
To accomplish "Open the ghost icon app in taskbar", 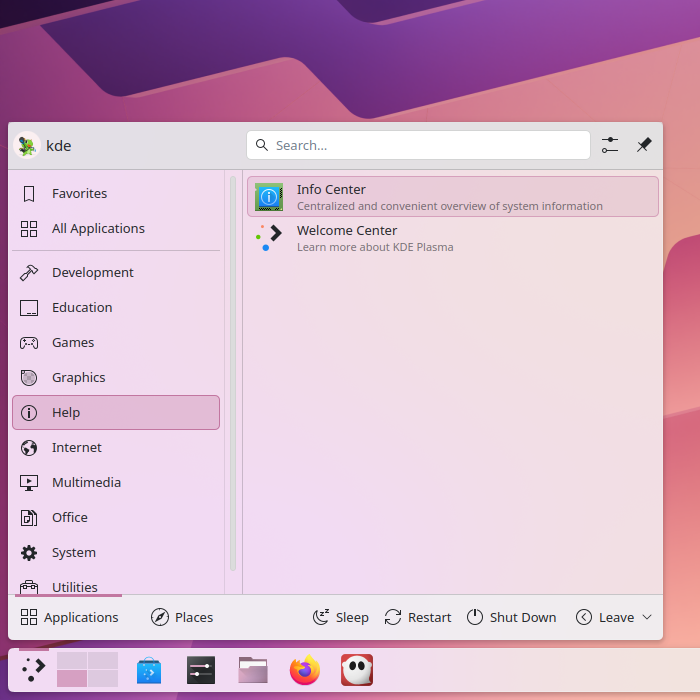I will tap(357, 670).
